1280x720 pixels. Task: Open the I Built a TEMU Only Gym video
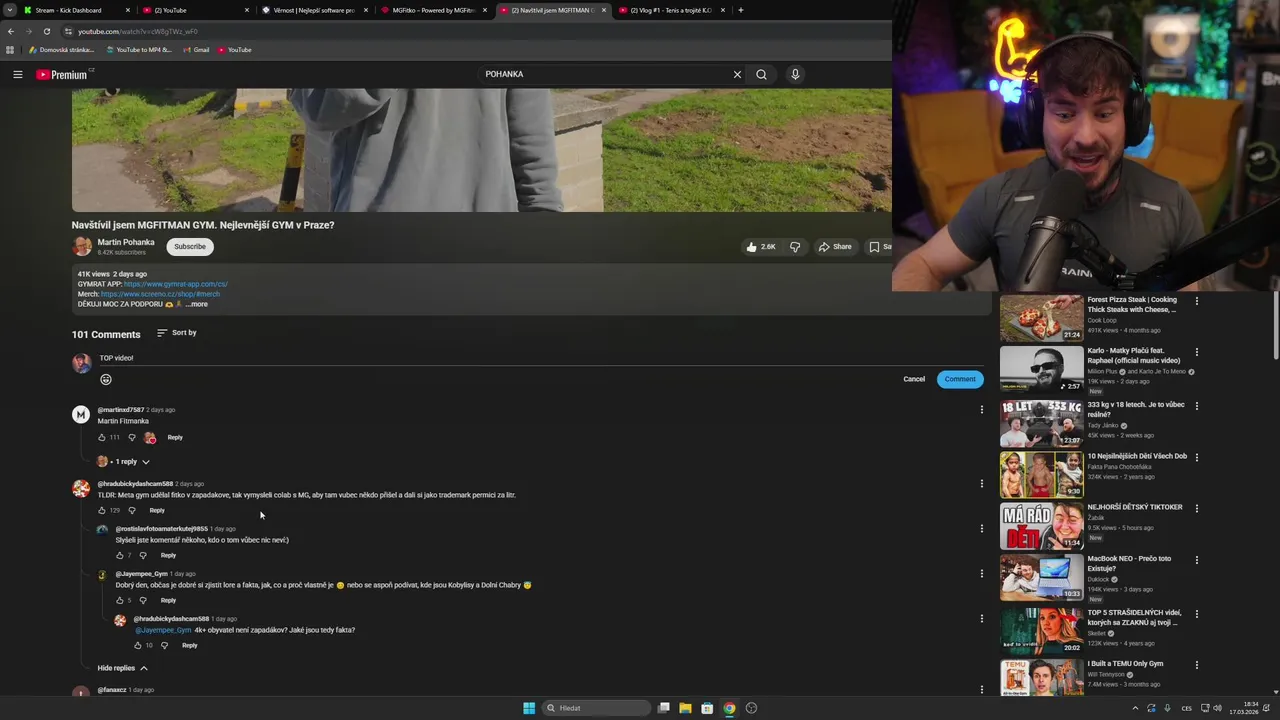pos(1041,678)
